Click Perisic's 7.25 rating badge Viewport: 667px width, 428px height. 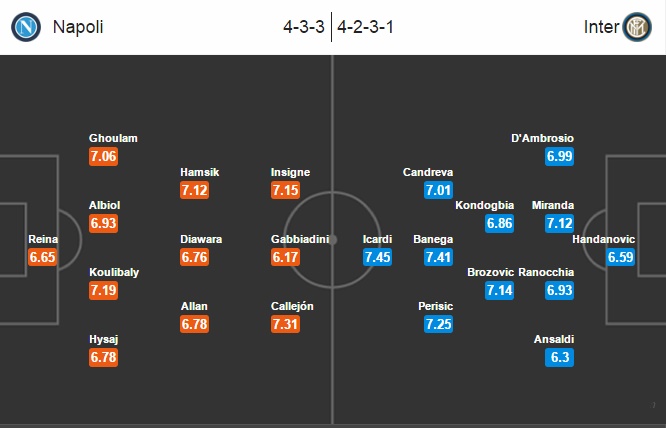coord(438,324)
